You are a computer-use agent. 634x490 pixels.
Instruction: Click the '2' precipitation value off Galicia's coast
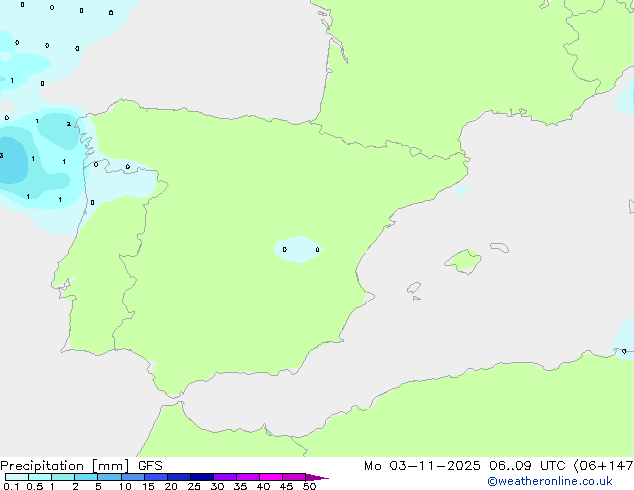(x=69, y=124)
